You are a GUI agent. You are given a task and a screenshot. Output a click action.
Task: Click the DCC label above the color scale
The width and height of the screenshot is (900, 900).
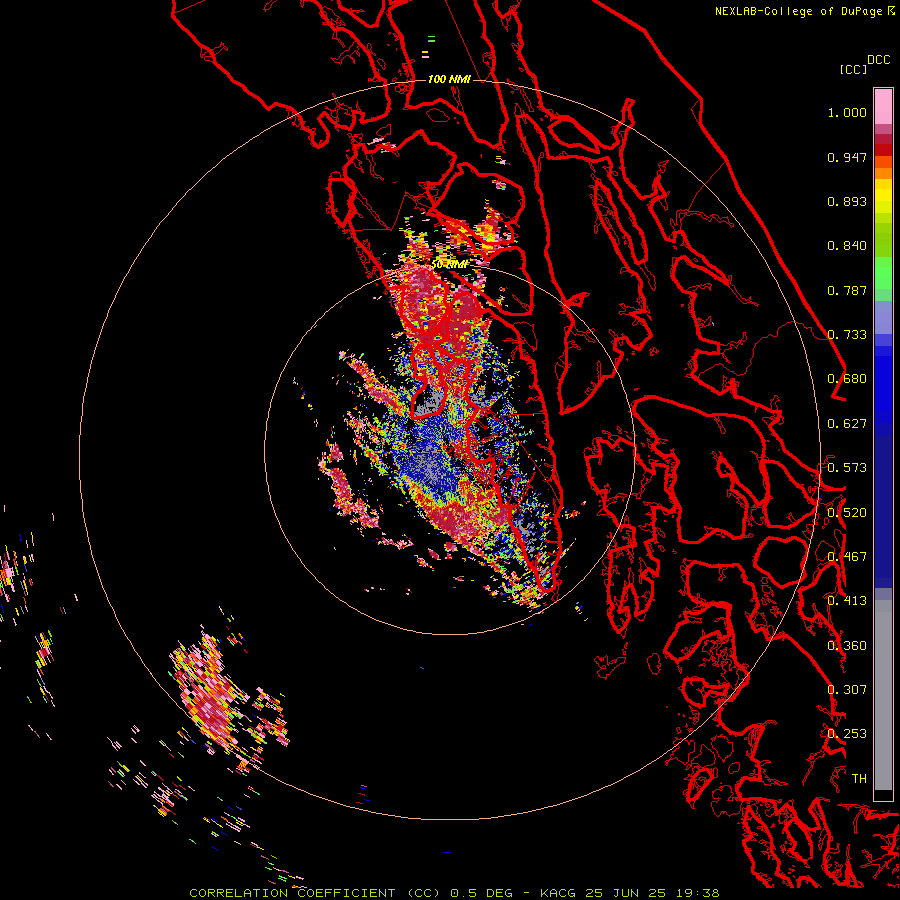click(x=879, y=60)
